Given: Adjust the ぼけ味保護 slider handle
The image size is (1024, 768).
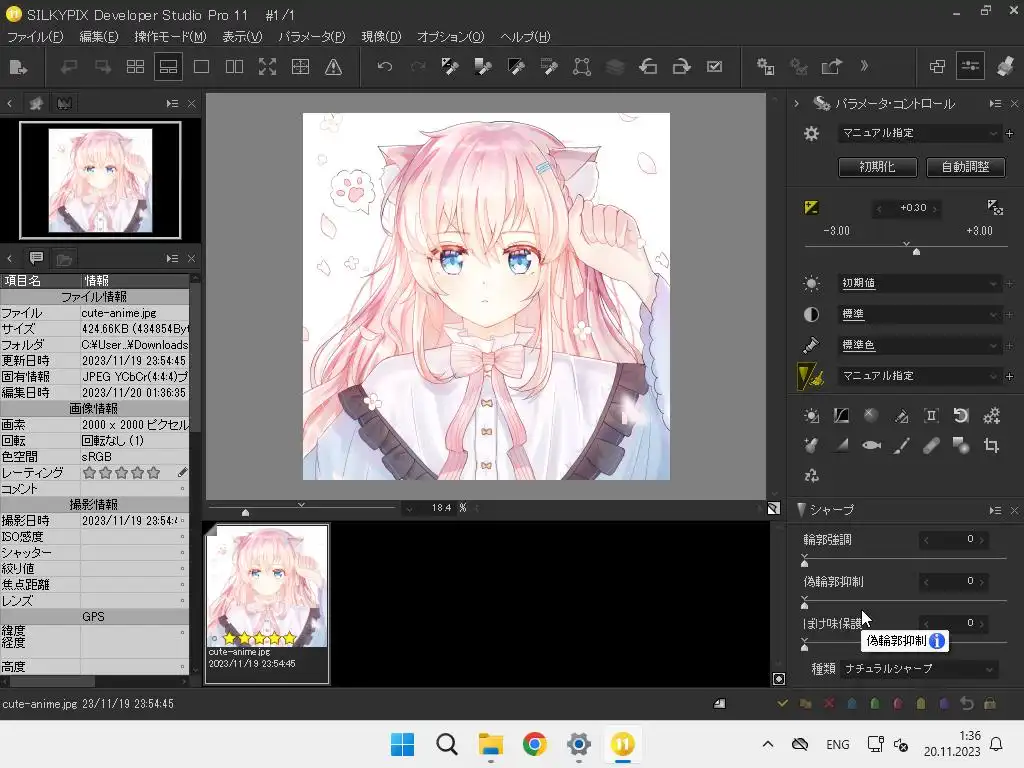Looking at the screenshot, I should 805,647.
